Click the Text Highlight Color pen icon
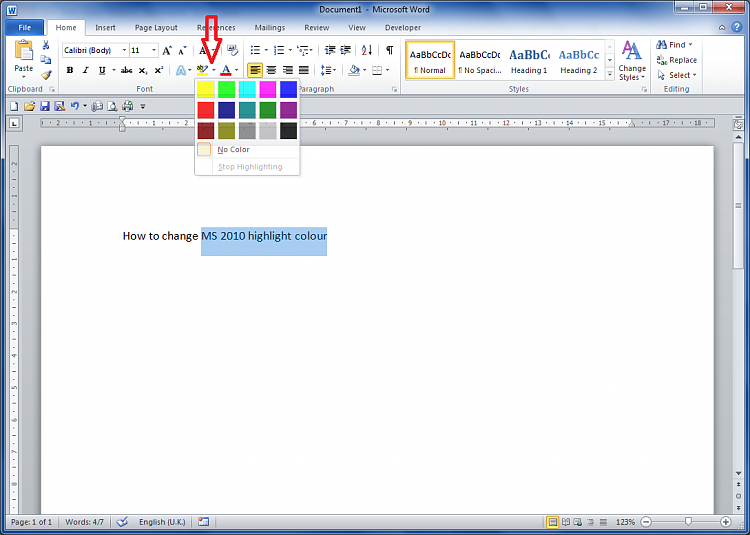The image size is (750, 535). coord(203,70)
